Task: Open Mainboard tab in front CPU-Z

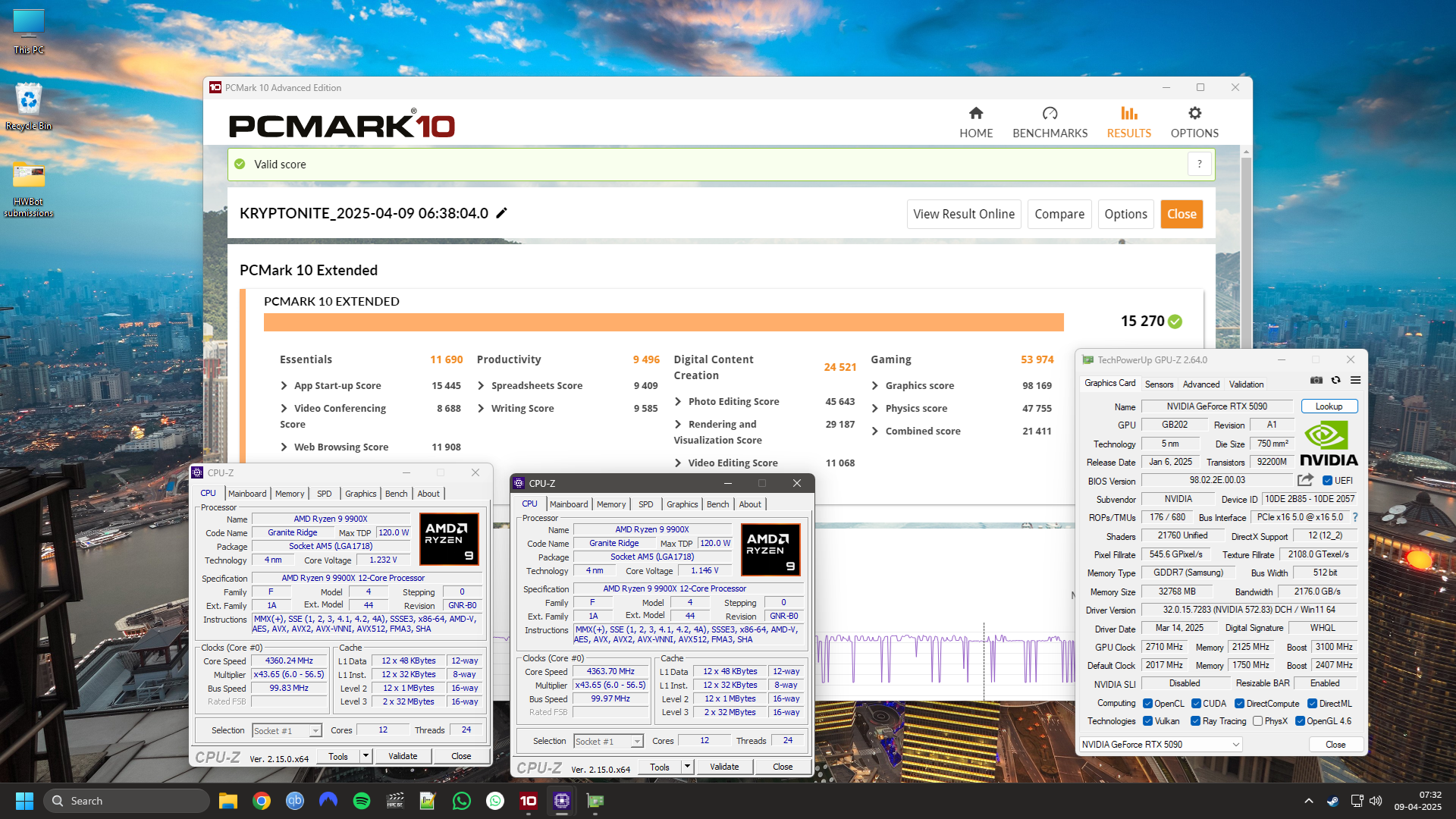Action: pos(569,504)
